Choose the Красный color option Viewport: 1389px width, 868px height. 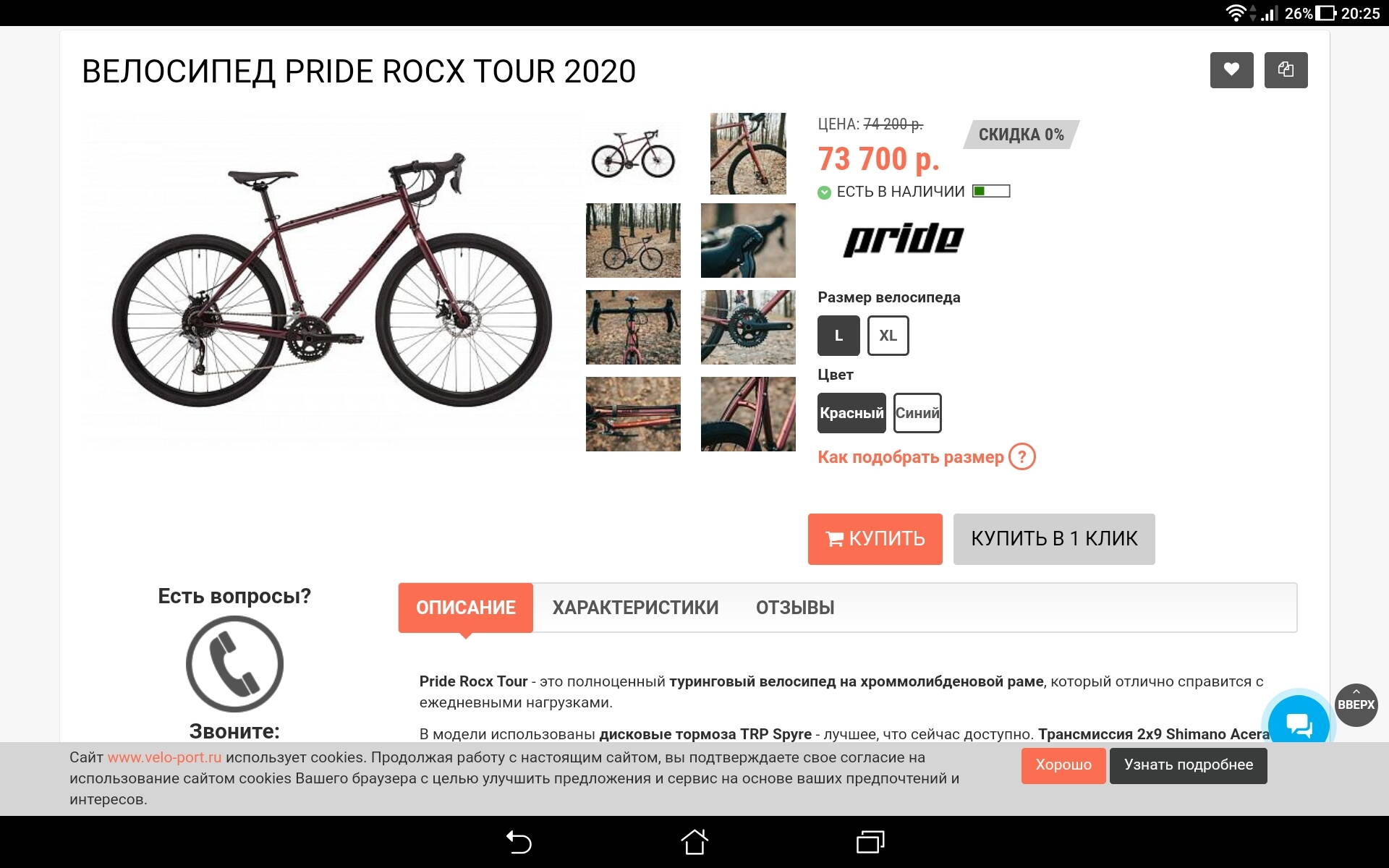851,413
